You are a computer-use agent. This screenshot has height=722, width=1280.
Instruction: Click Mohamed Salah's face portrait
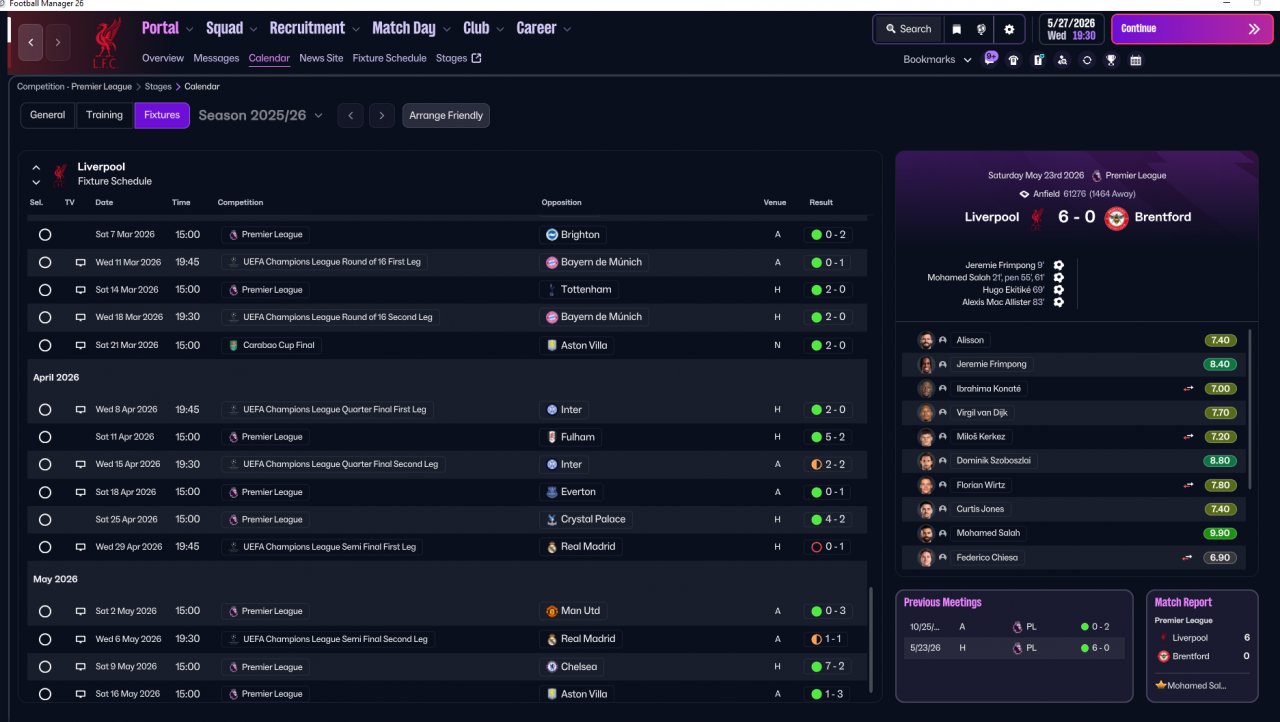[x=926, y=533]
